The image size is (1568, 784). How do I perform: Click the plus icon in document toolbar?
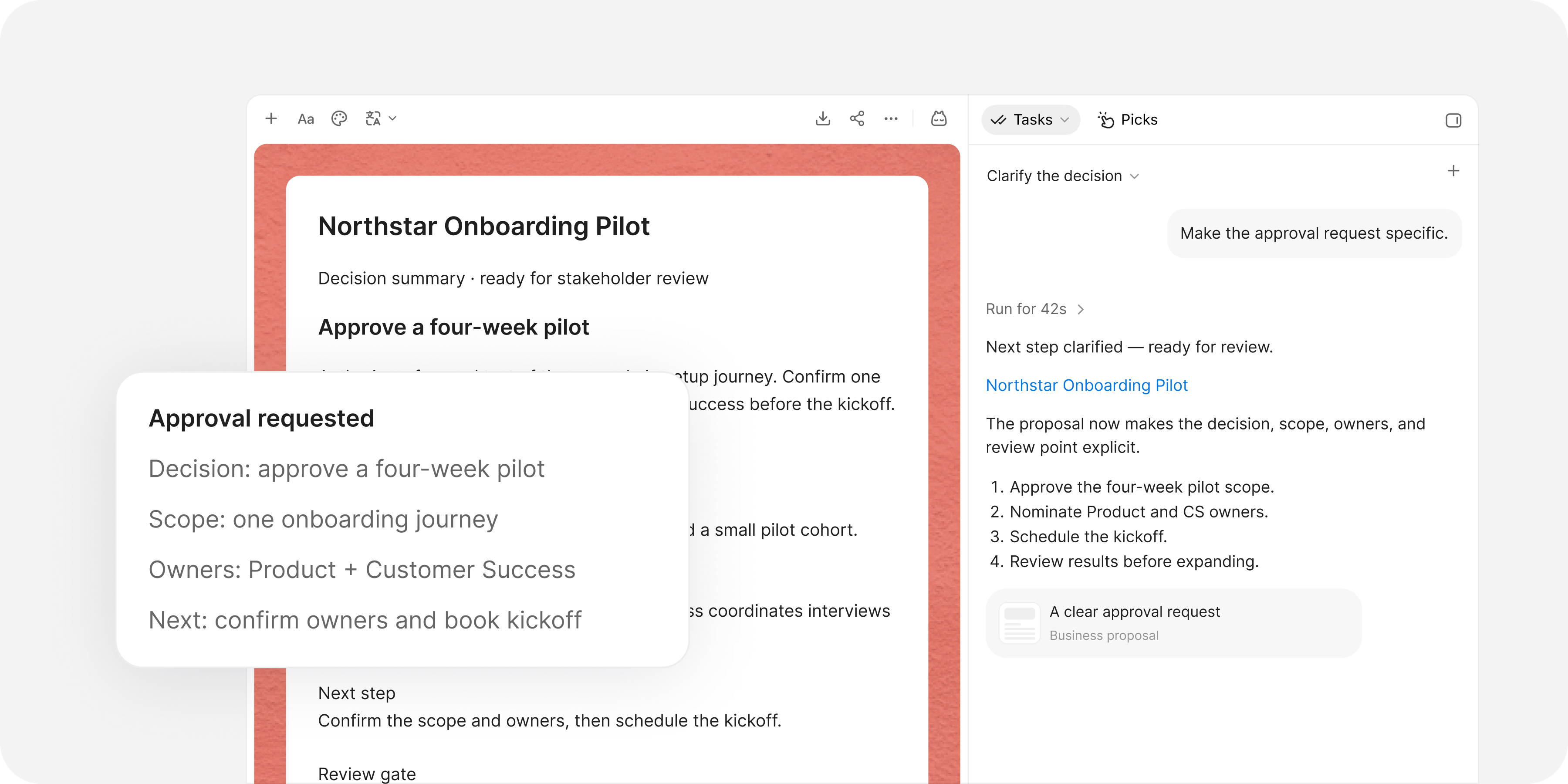271,119
